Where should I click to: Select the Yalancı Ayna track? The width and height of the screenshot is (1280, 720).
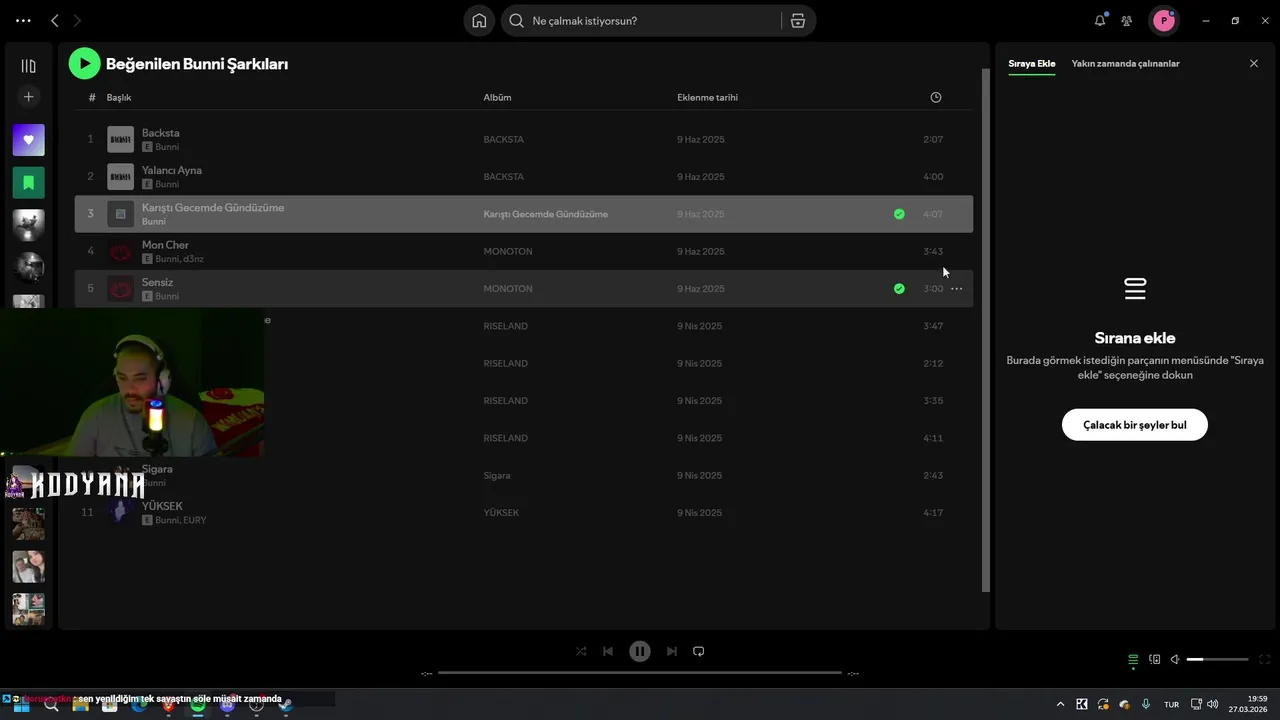[172, 170]
